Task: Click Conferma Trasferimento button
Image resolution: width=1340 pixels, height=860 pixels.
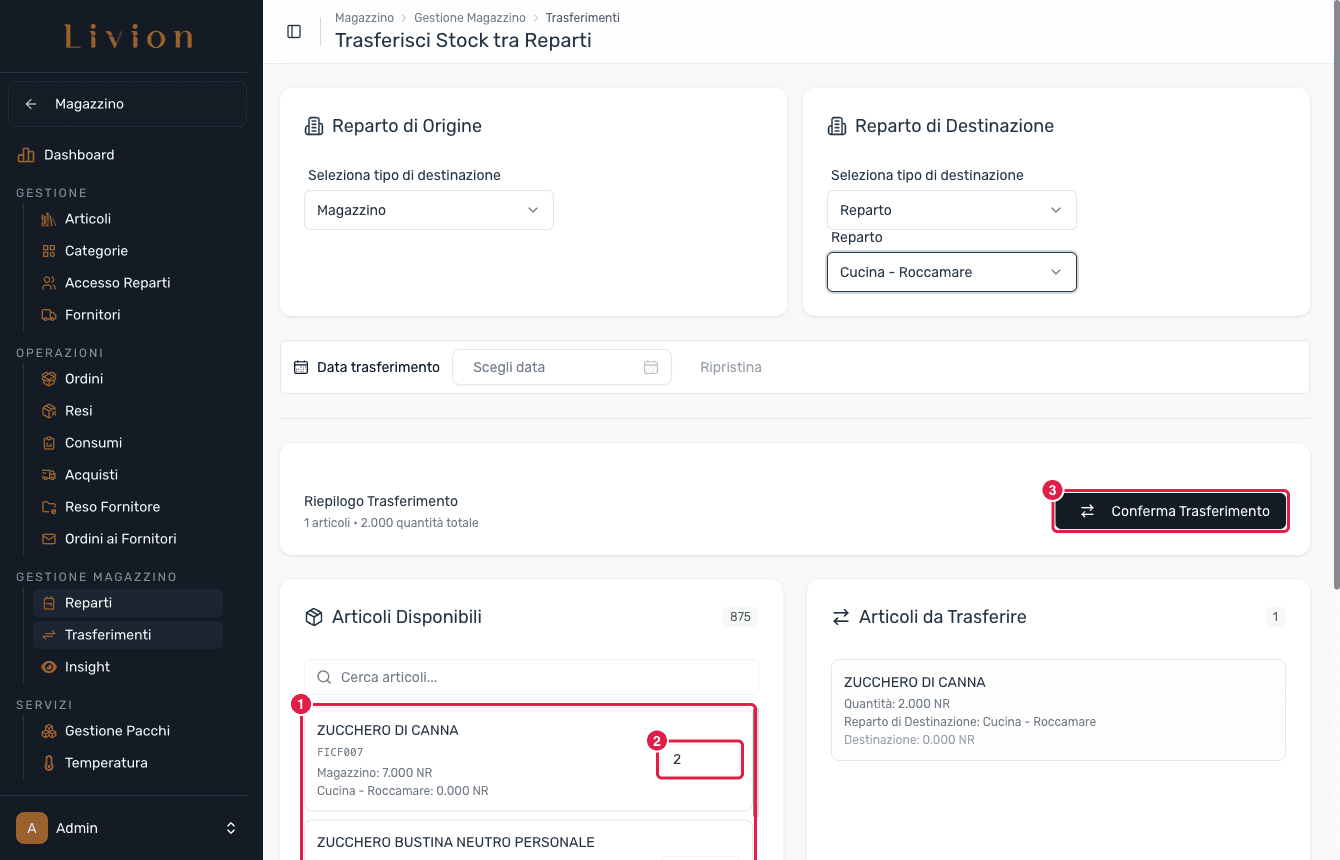Action: [x=1171, y=511]
